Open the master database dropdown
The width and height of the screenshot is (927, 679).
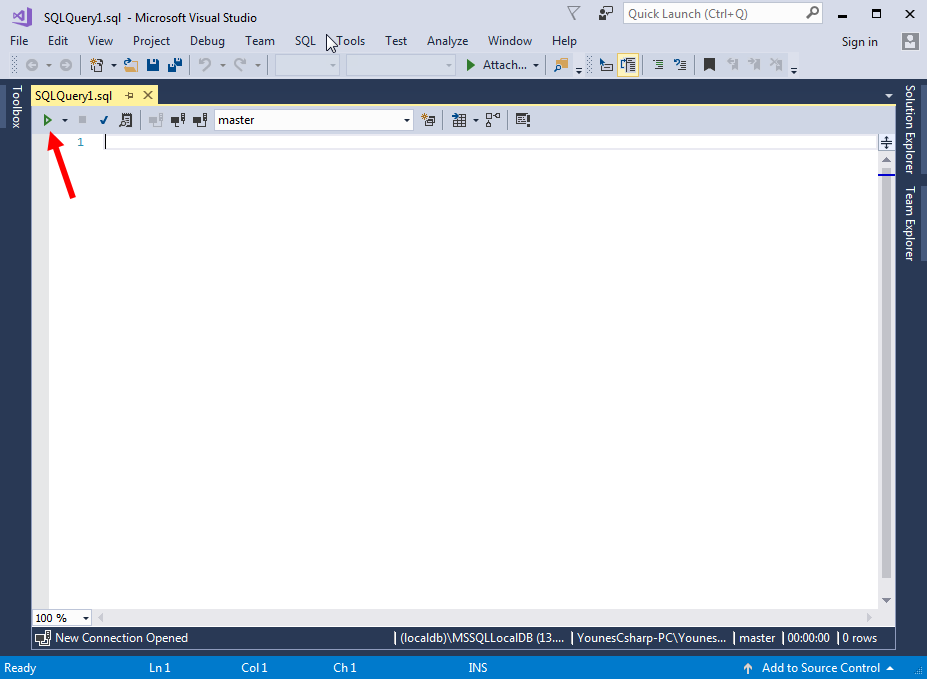408,119
